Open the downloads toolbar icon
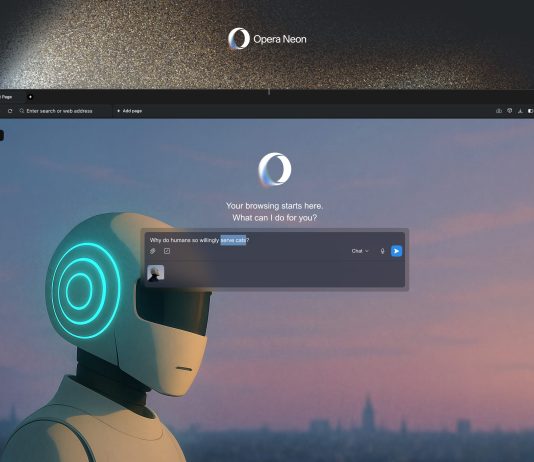534x462 pixels. point(520,111)
